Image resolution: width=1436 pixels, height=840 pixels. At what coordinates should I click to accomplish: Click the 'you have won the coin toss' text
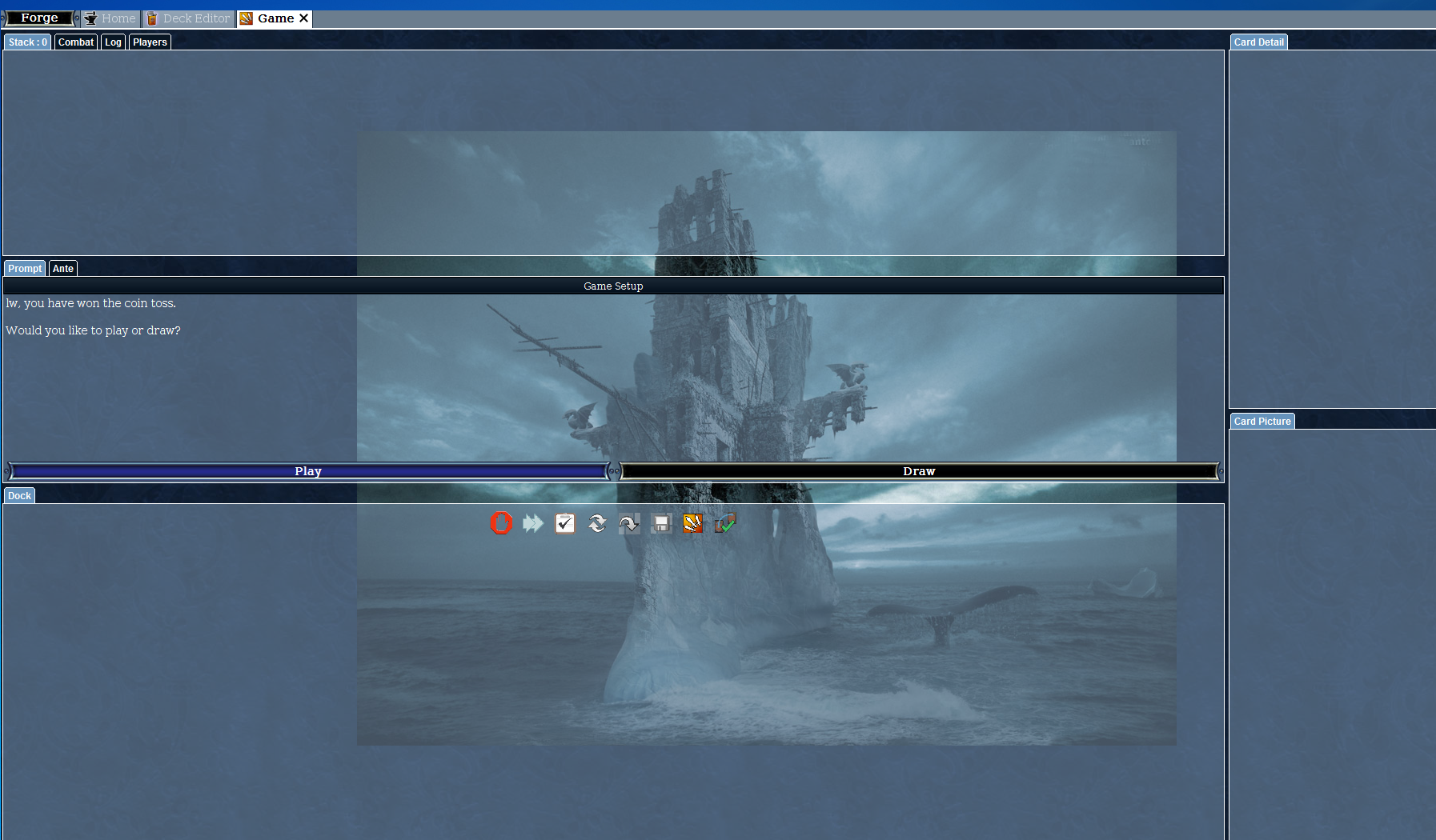(99, 303)
